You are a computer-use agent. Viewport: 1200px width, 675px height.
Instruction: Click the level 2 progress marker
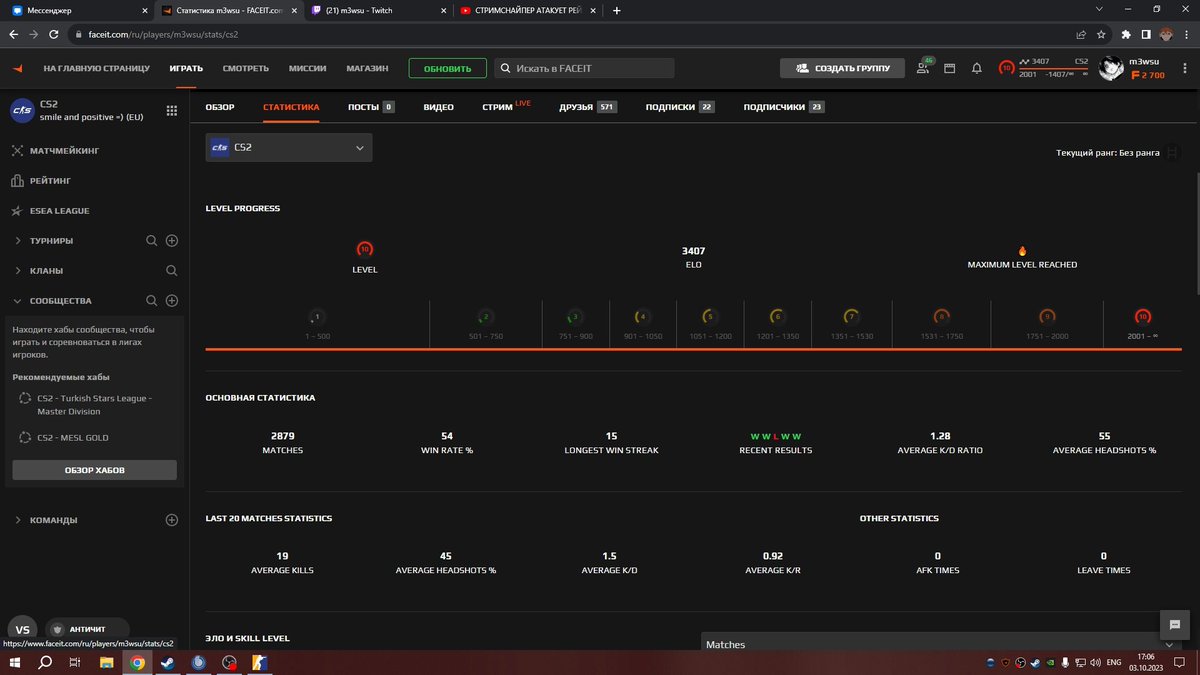coord(485,317)
